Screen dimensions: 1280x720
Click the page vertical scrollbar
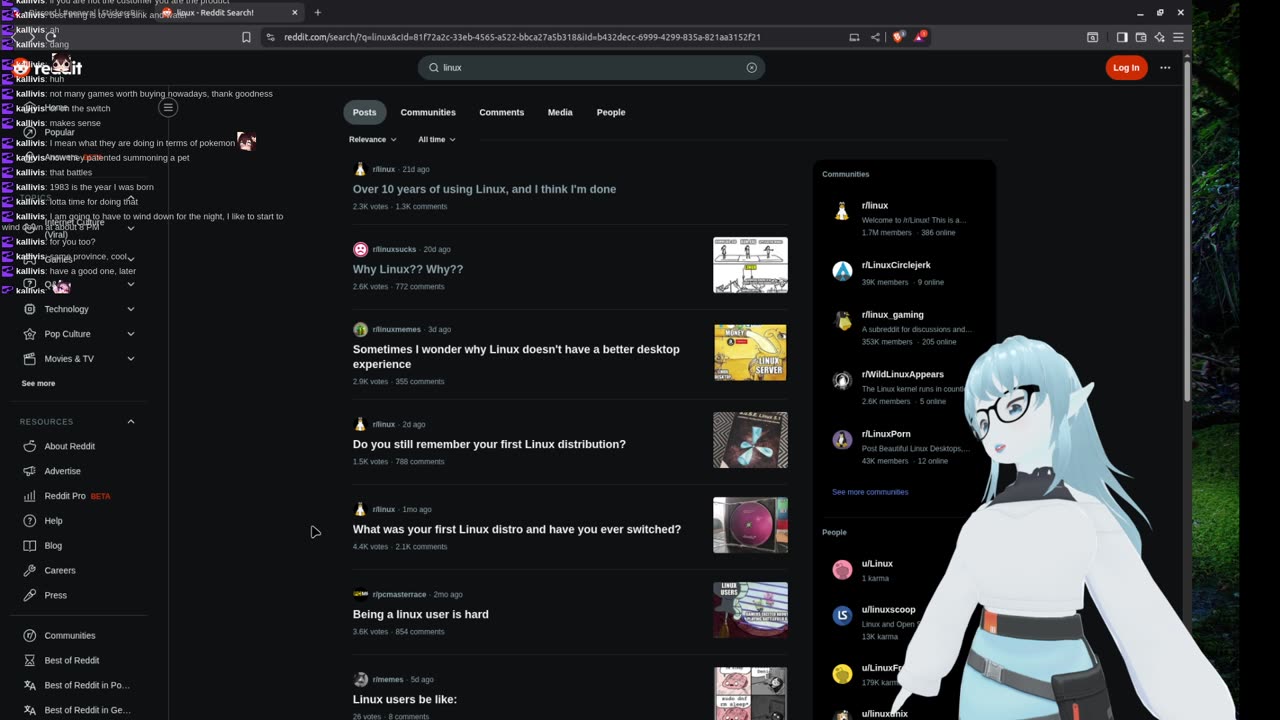1187,230
